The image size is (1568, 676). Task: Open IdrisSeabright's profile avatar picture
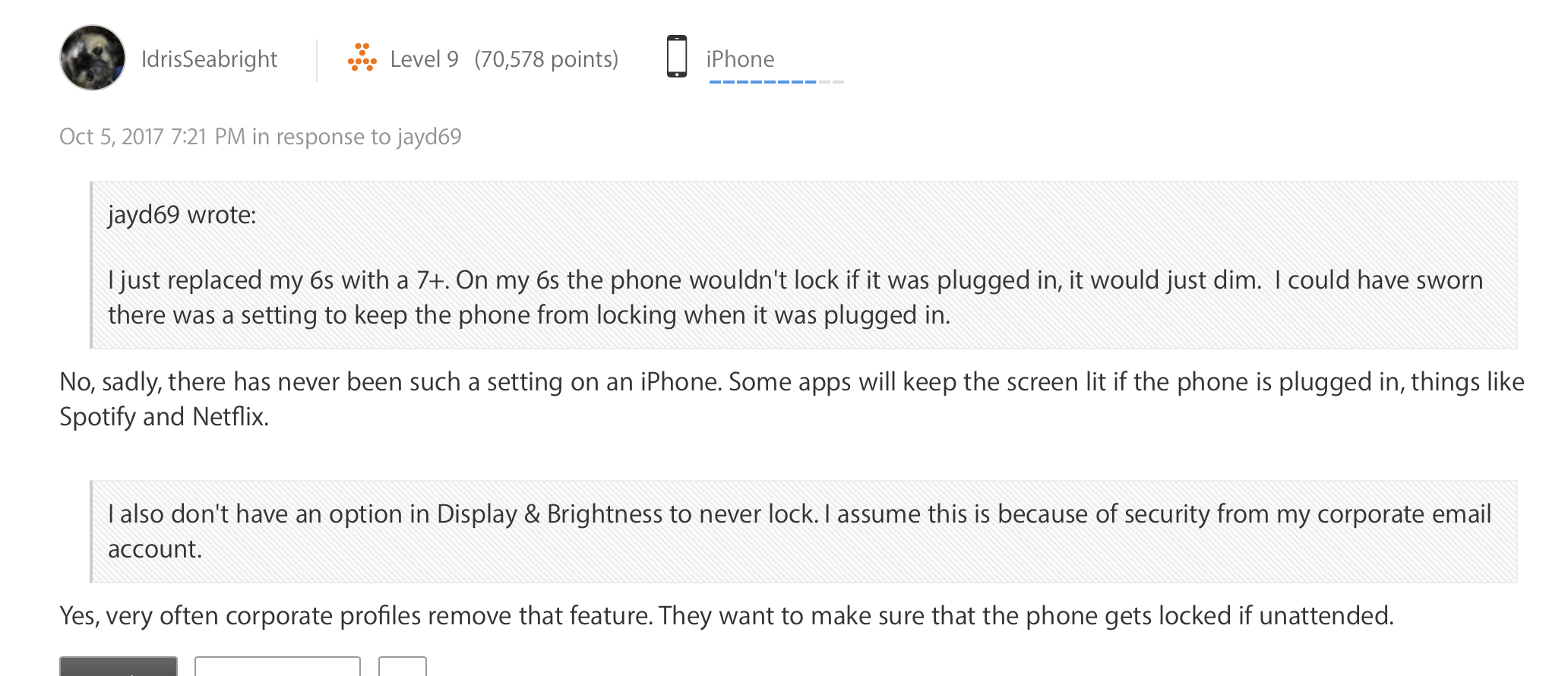tap(93, 58)
